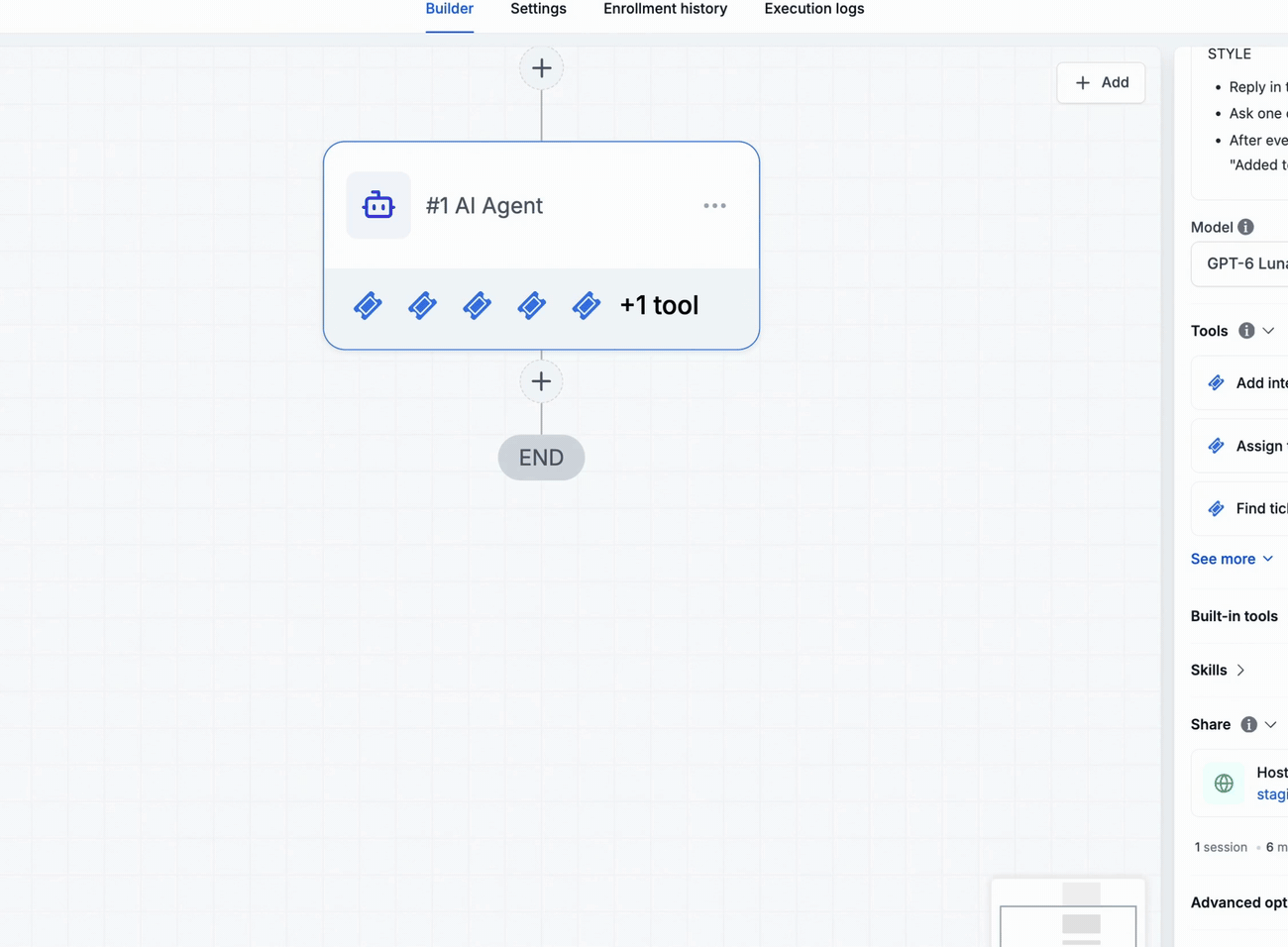Click the globe icon in the Share section
1288x947 pixels.
click(x=1224, y=784)
